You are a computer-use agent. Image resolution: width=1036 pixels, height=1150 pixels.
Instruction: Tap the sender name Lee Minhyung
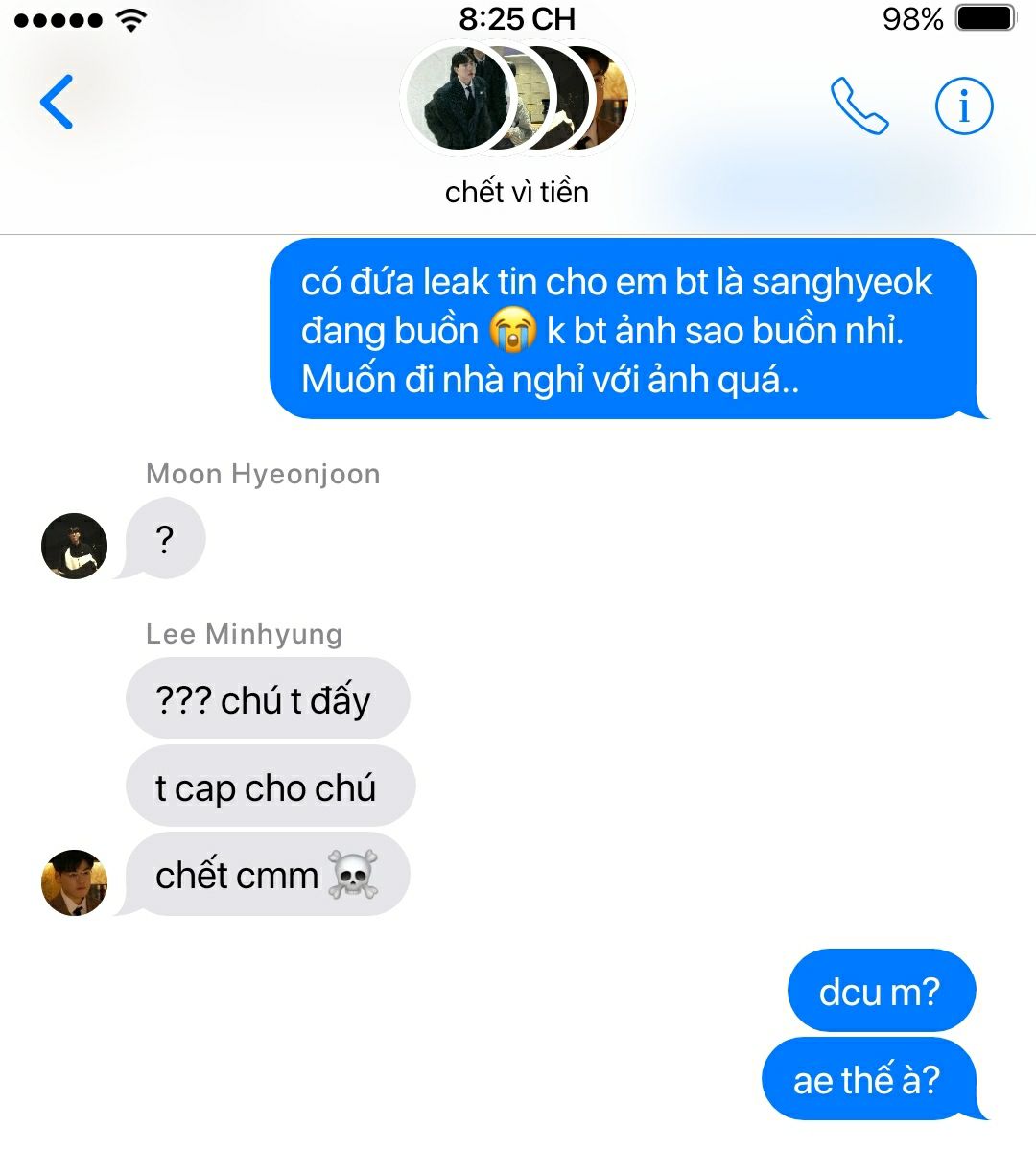[244, 634]
